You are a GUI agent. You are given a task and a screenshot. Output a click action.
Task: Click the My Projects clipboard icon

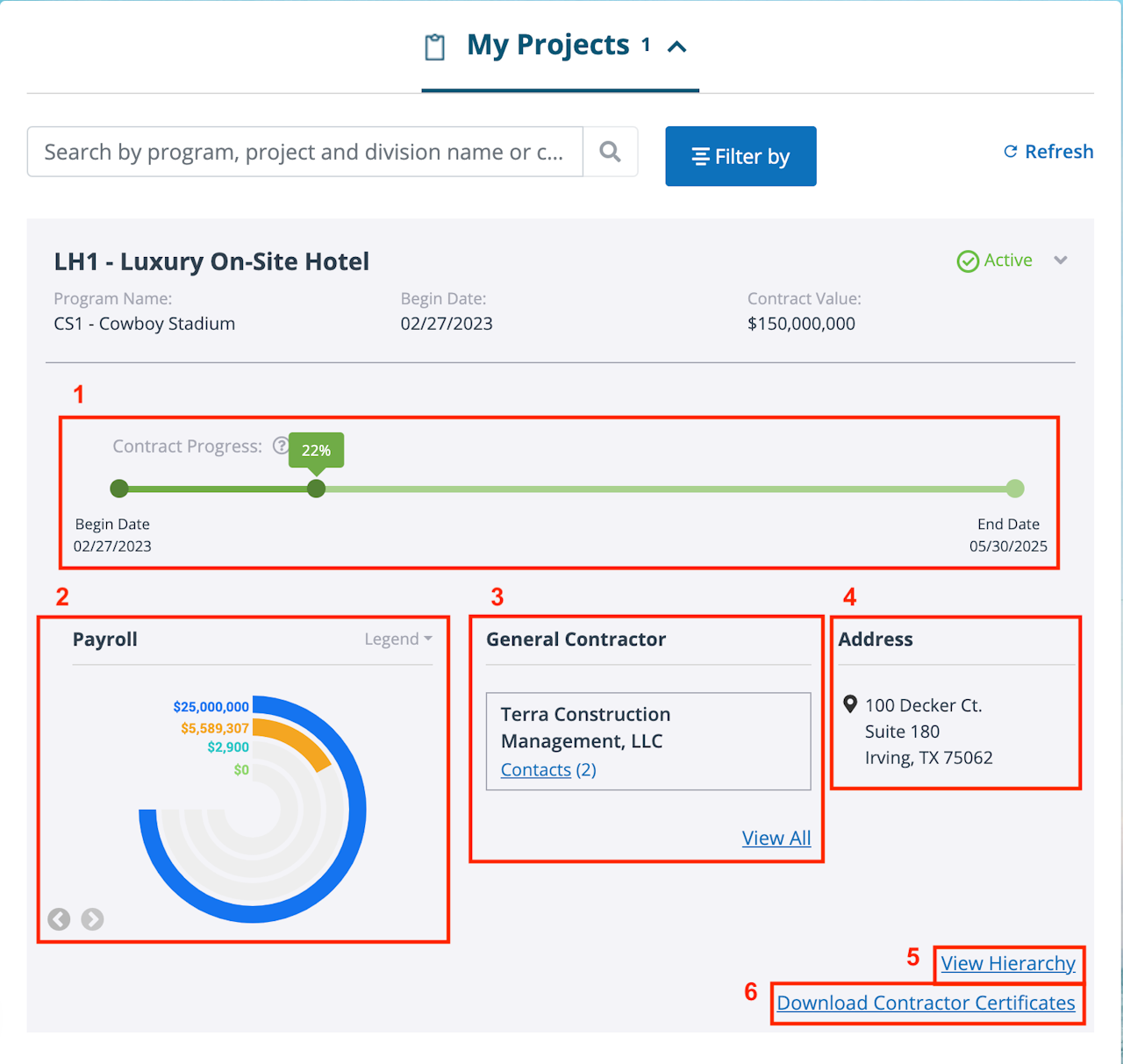[434, 46]
